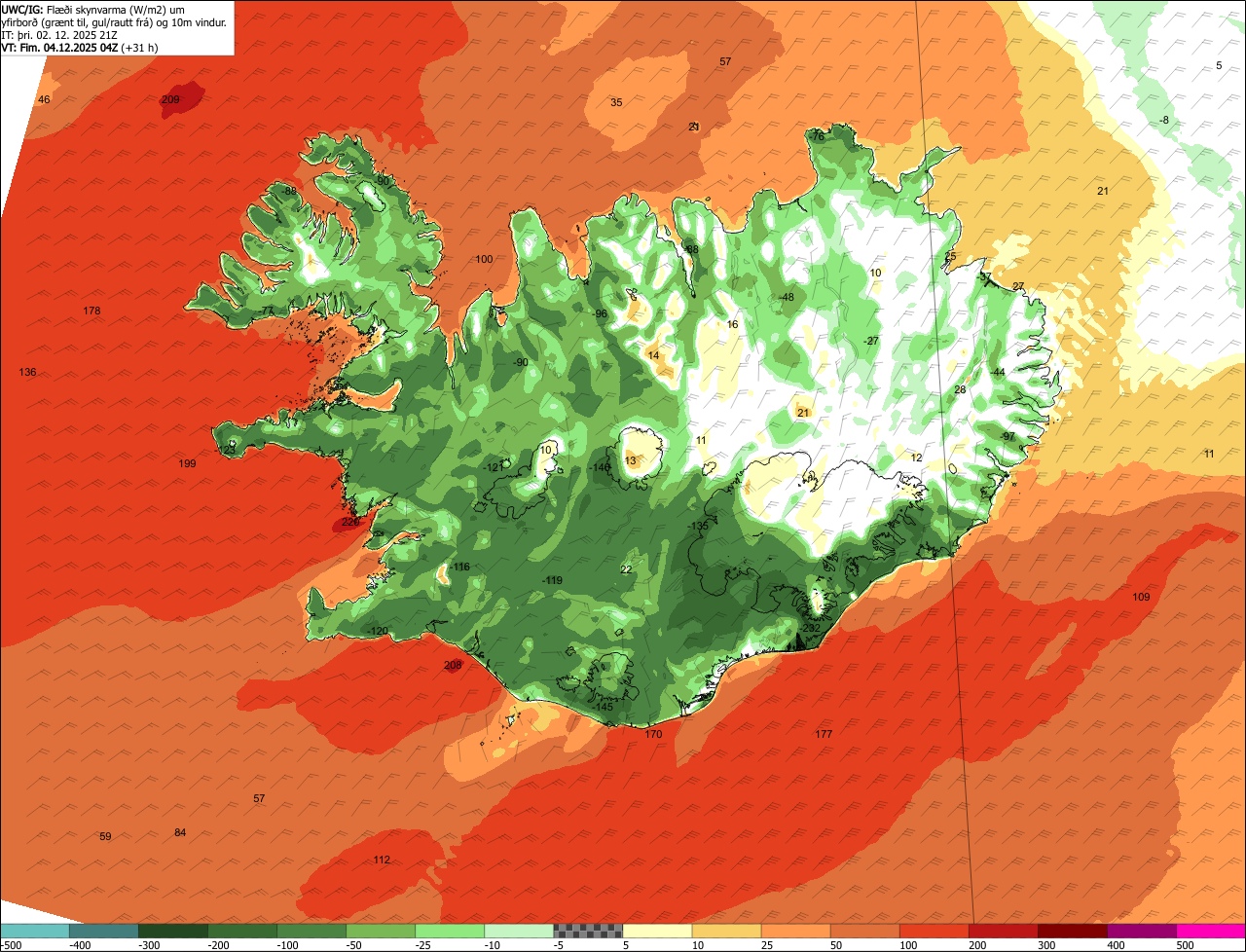Screen dimensions: 1246x952
Task: Select the map value '170'
Action: click(x=653, y=734)
